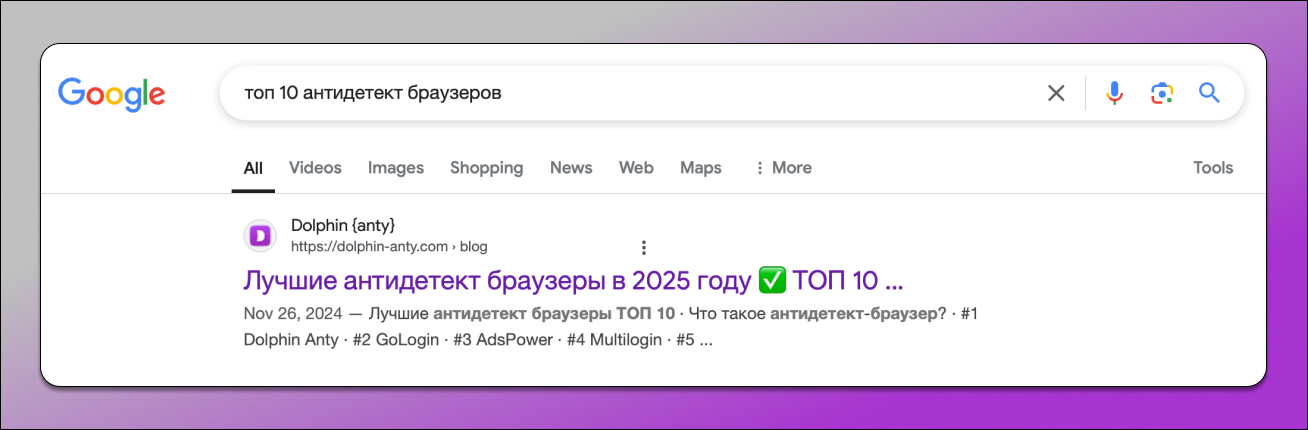Go to the Shopping tab
This screenshot has width=1308, height=430.
[486, 168]
